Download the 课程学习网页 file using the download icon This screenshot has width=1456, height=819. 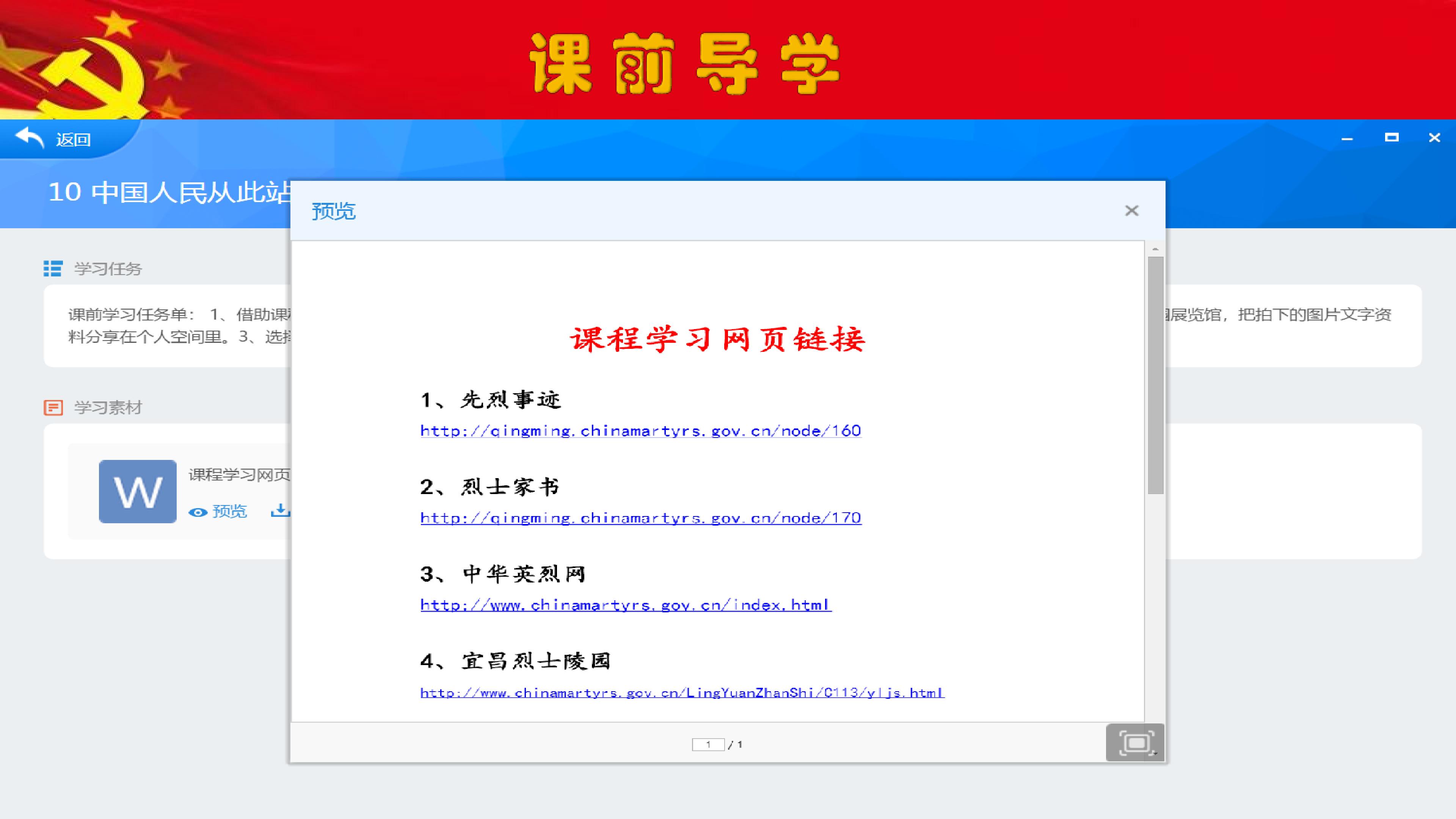pos(280,511)
